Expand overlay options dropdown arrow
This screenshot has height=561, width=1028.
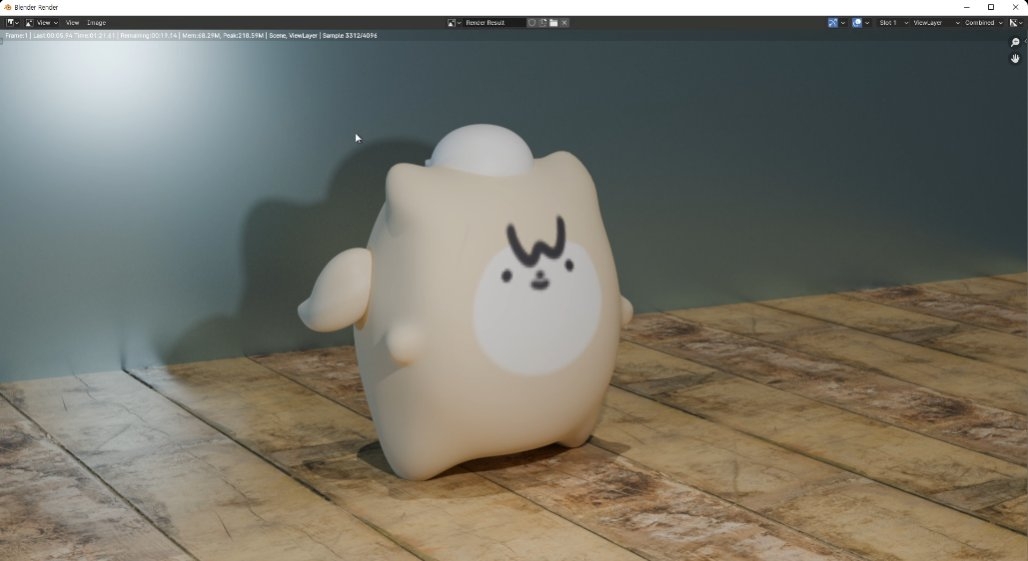(x=867, y=22)
